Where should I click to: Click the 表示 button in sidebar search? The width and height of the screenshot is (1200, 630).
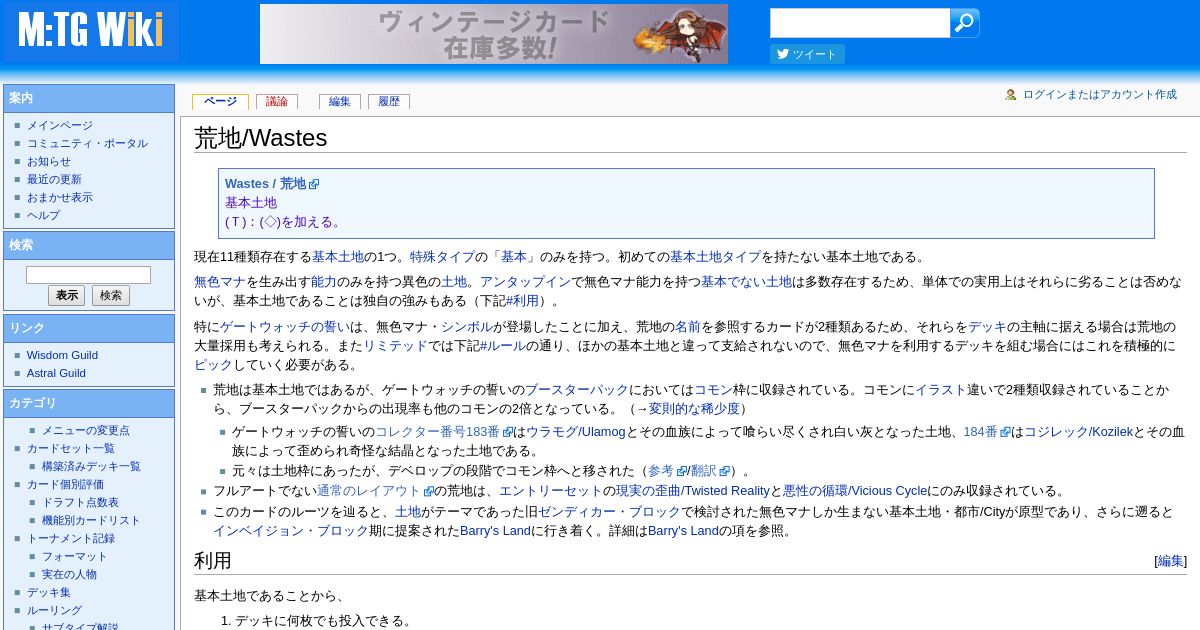[x=66, y=296]
